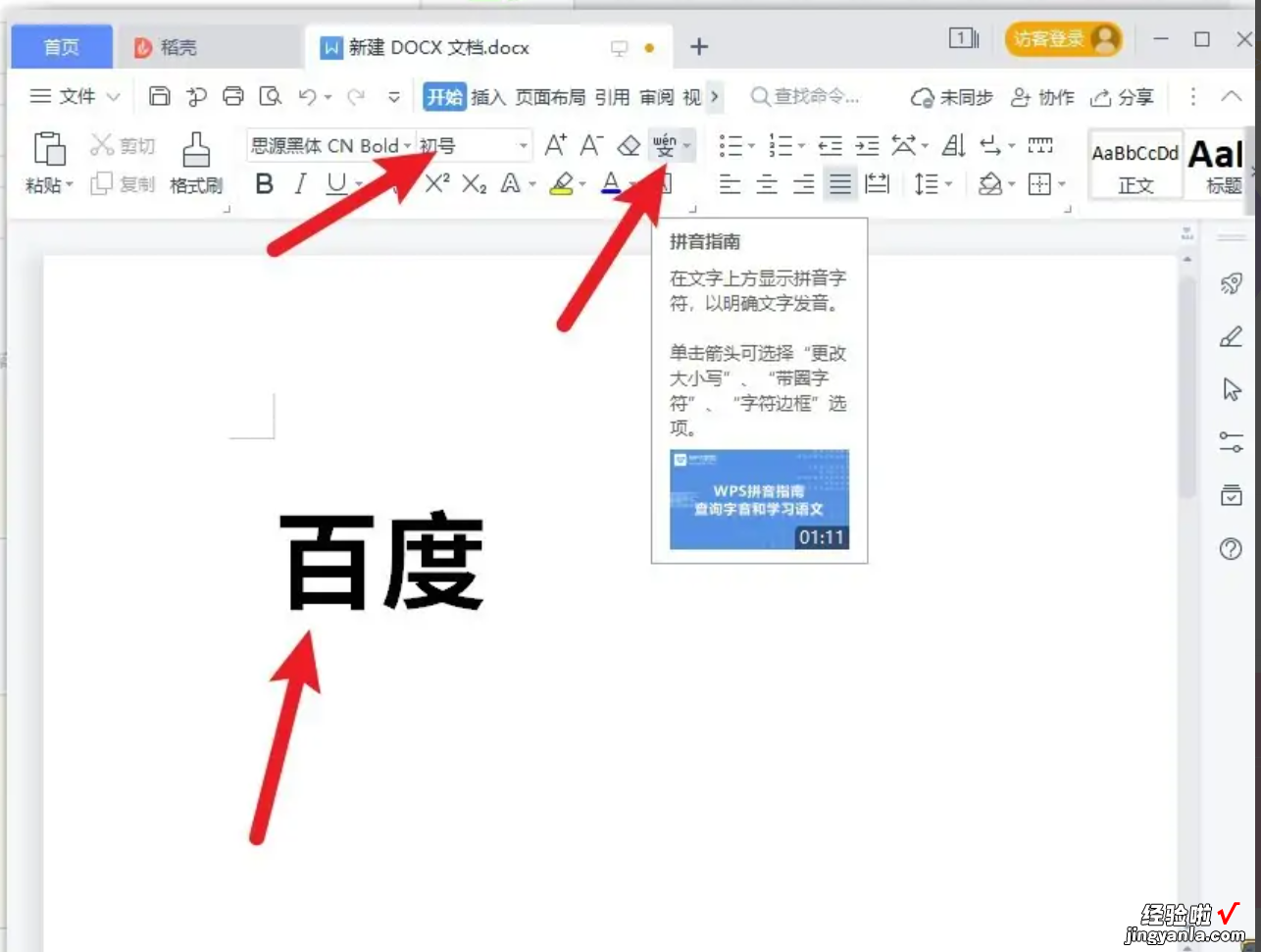Open the 插入 ribbon tab

488,96
